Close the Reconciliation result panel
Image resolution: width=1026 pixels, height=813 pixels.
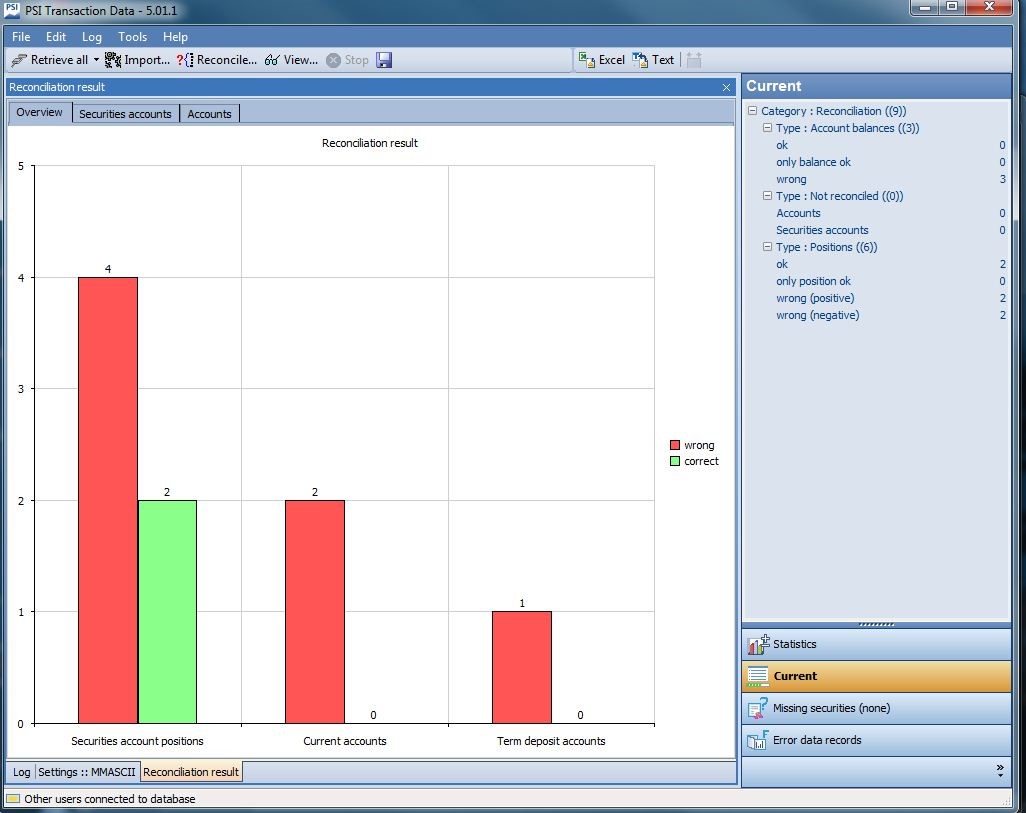(726, 88)
